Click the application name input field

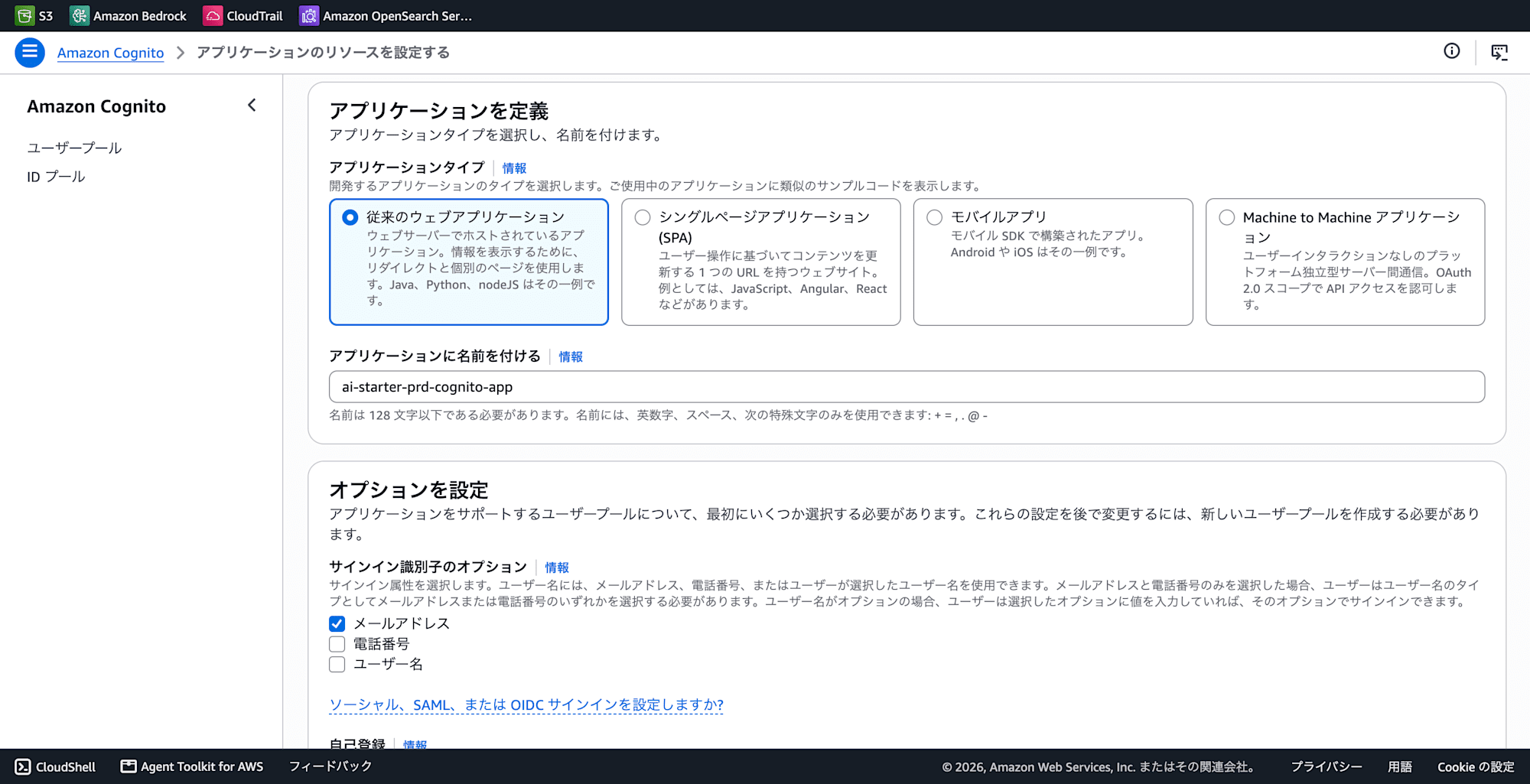907,387
